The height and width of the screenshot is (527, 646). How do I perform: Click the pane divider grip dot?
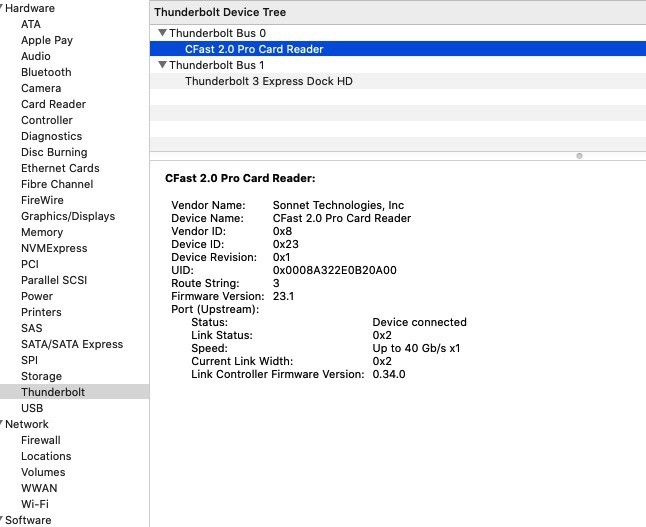[x=579, y=156]
